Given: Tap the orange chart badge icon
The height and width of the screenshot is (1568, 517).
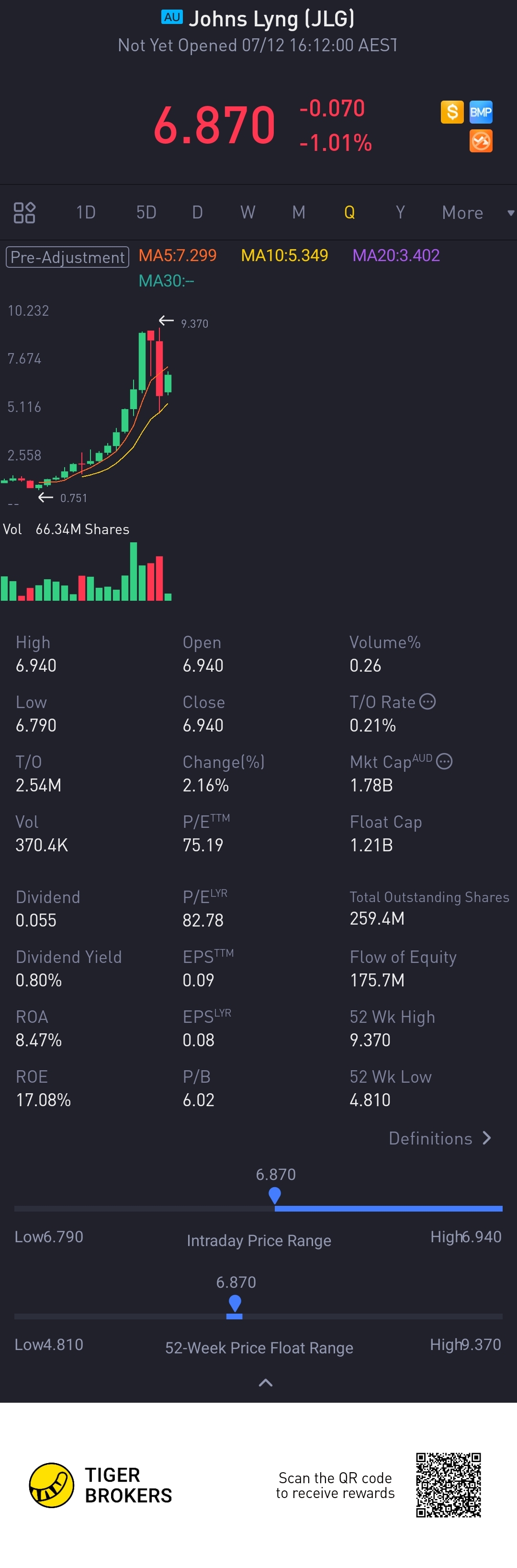Looking at the screenshot, I should pos(481,141).
